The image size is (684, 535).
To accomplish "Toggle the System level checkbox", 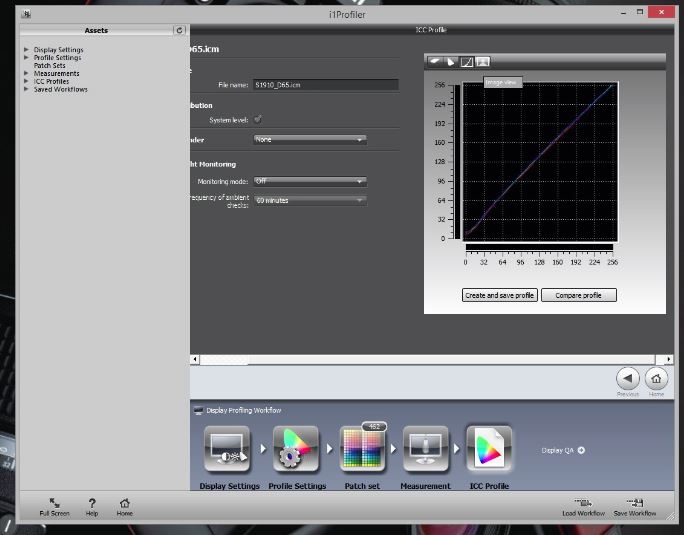I will point(258,120).
